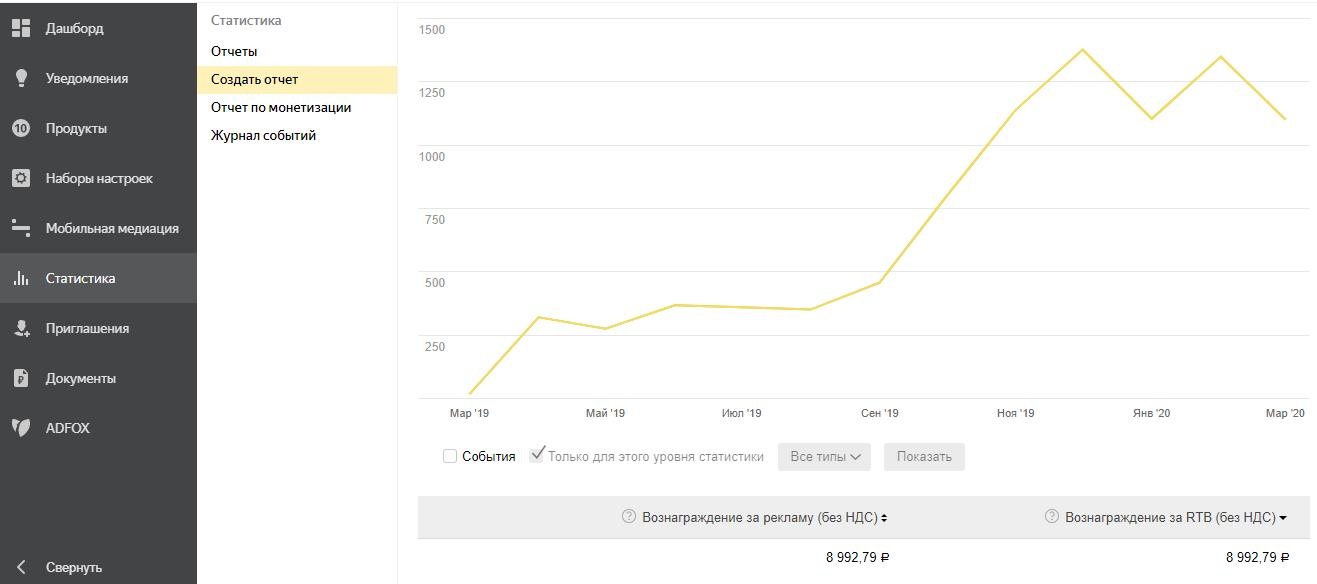Click chart peak point near Дек '19
Image resolution: width=1317 pixels, height=584 pixels.
point(1083,49)
